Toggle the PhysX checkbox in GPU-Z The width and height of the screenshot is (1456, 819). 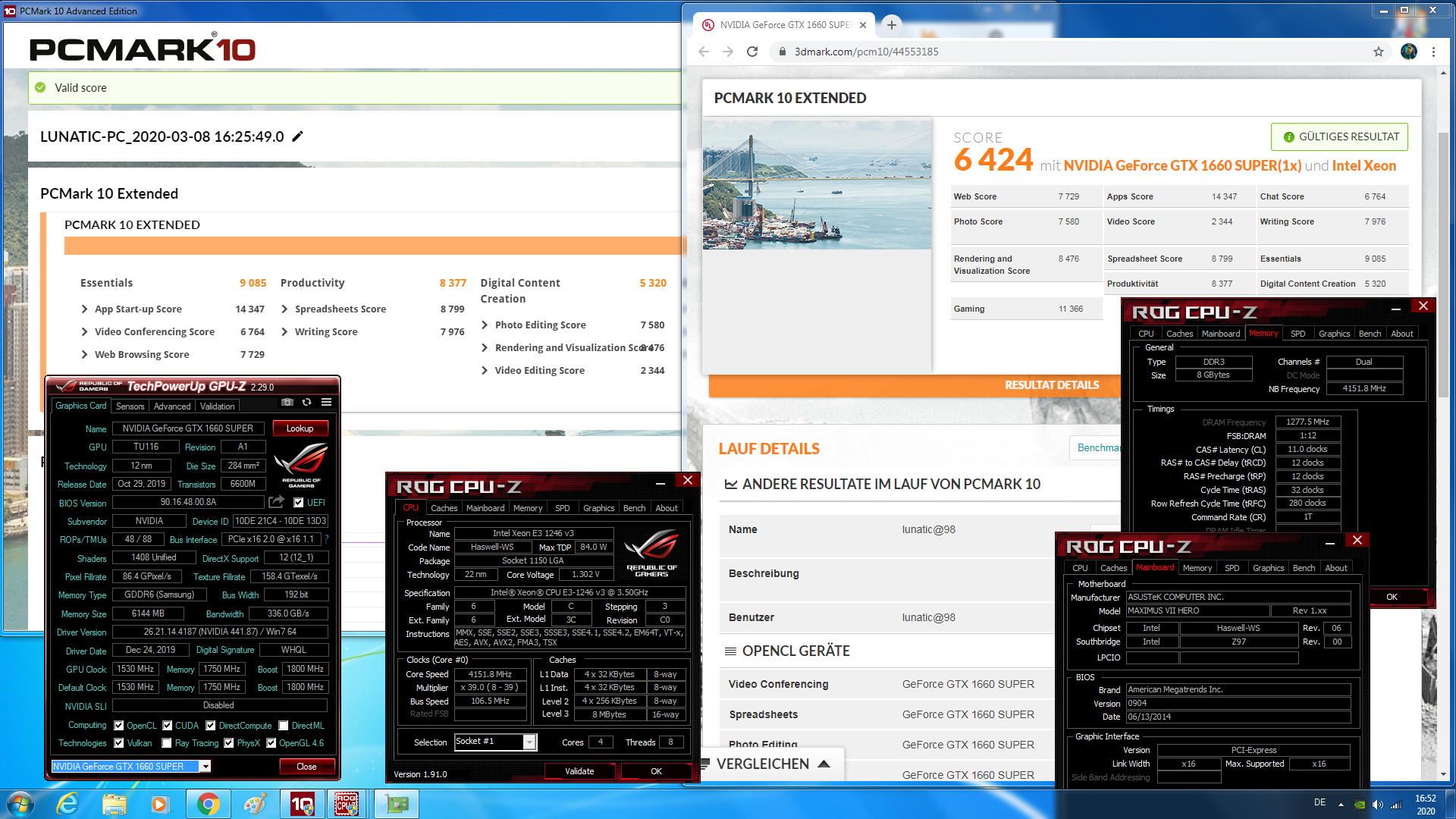click(228, 743)
